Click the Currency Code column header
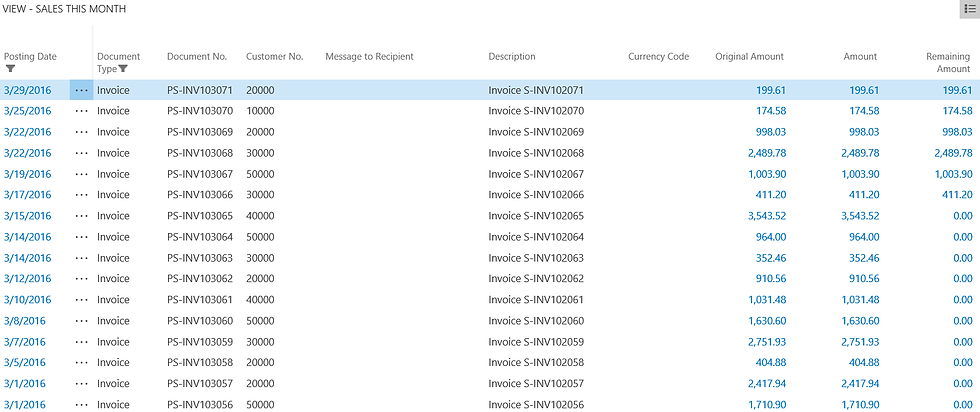The height and width of the screenshot is (412, 980). click(659, 56)
